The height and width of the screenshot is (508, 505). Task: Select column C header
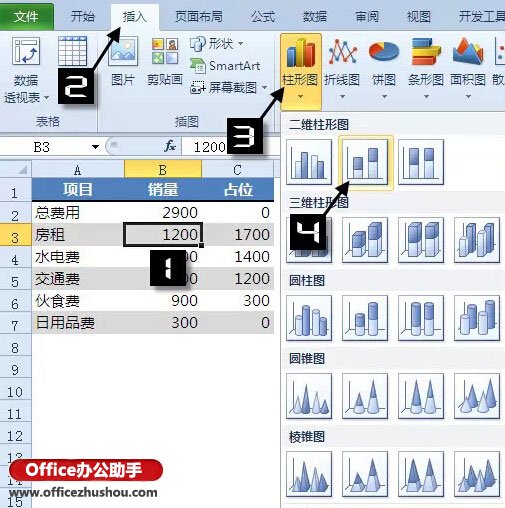coord(238,169)
